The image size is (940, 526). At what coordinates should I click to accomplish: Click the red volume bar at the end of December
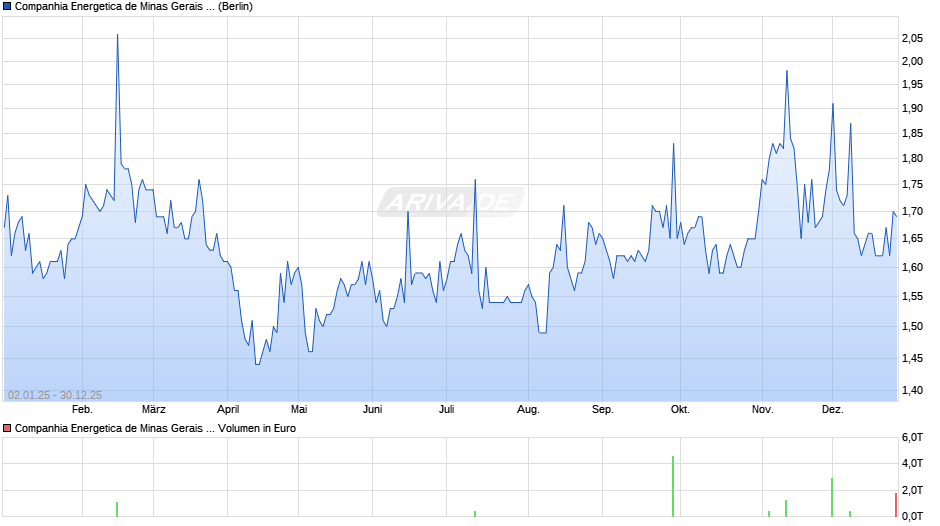[x=896, y=505]
